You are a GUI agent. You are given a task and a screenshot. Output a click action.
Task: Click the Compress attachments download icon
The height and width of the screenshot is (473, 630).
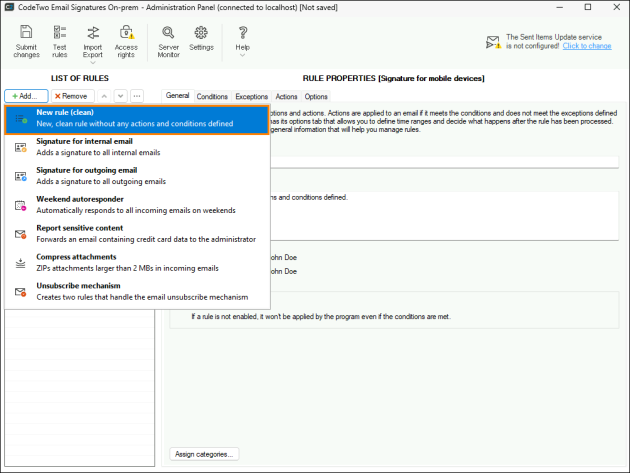pyautogui.click(x=21, y=263)
